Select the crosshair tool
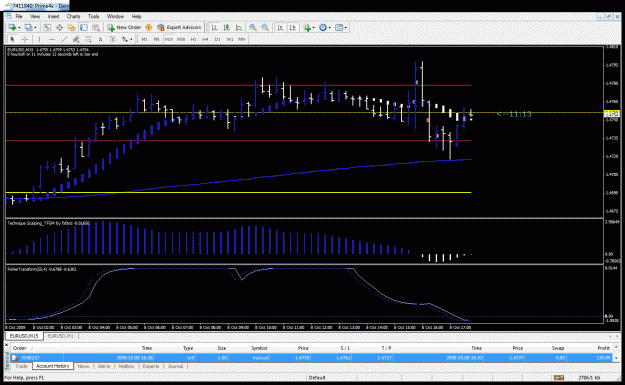This screenshot has height=385, width=625. pyautogui.click(x=25, y=39)
